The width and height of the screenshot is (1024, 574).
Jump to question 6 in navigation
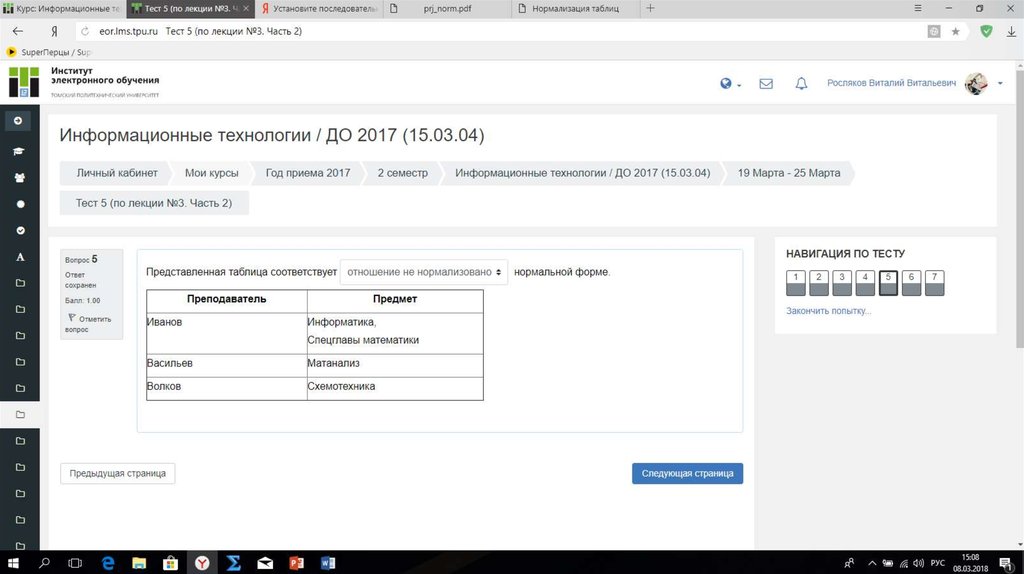click(x=911, y=283)
